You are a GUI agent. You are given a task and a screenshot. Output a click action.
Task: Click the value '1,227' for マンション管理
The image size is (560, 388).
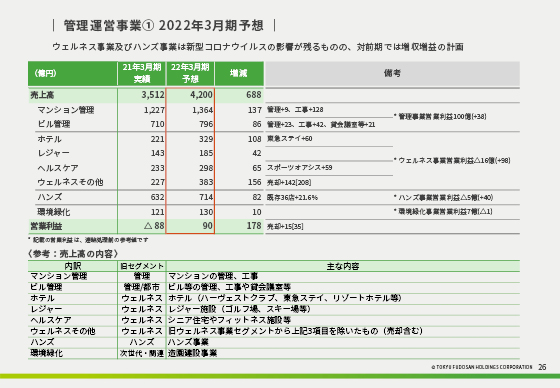[154, 110]
